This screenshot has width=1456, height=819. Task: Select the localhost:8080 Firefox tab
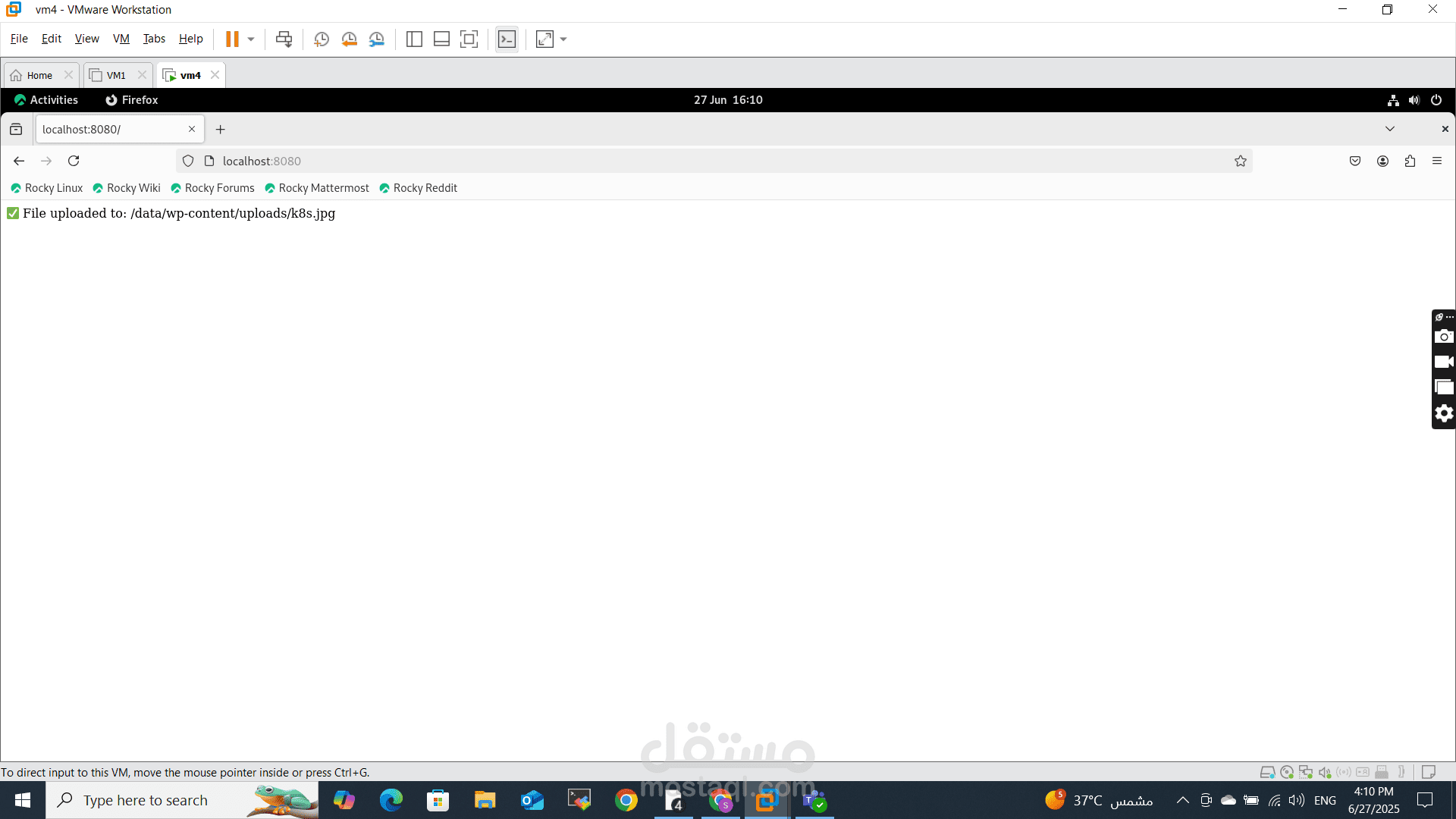(x=120, y=130)
